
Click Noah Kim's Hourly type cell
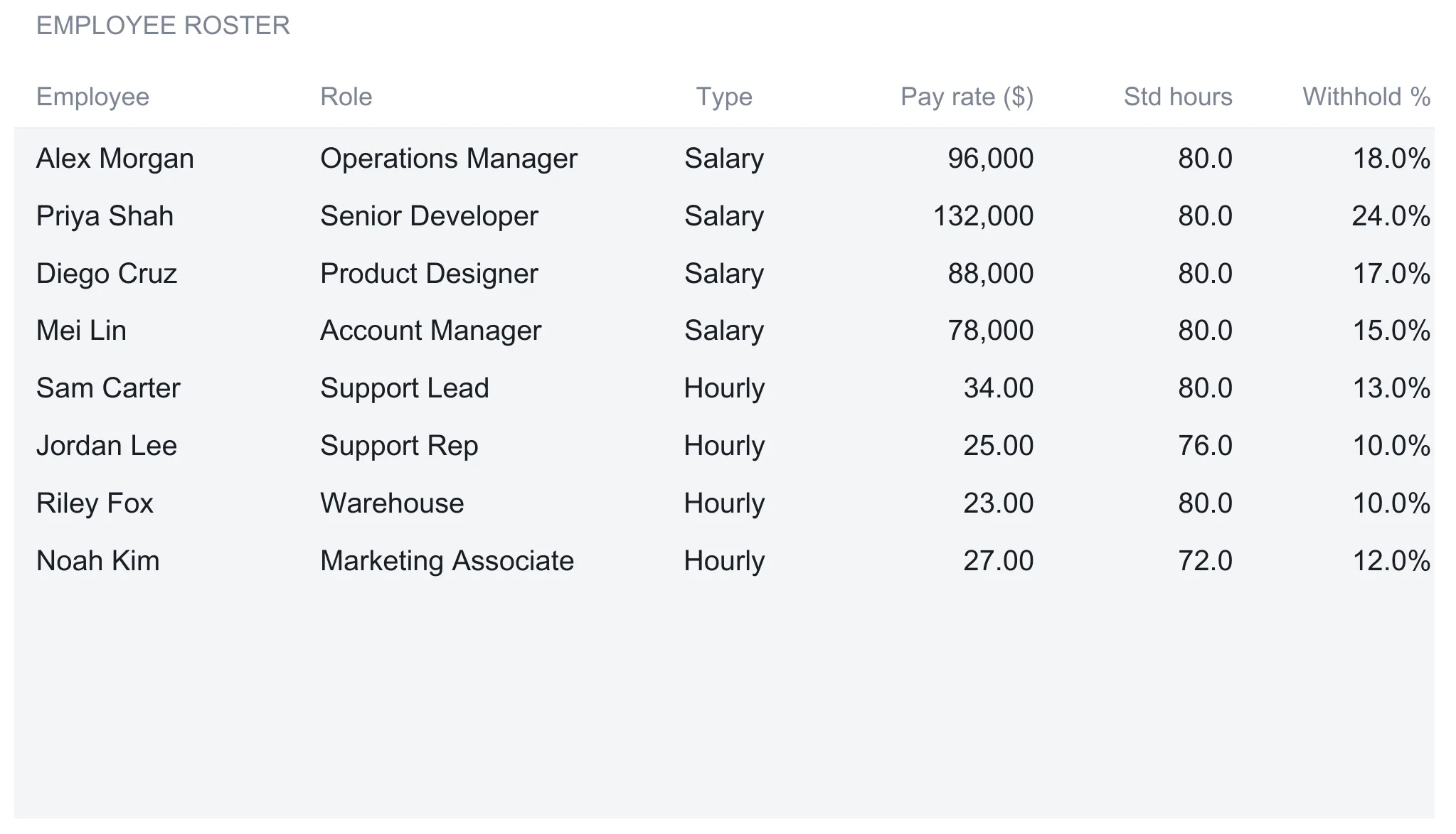click(724, 561)
